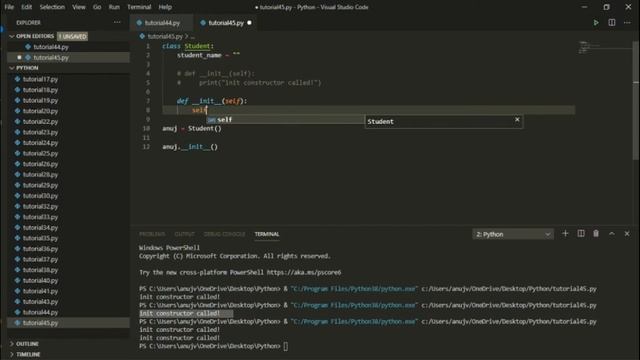640x360 pixels.
Task: Expand the Timeline section
Action: coord(28,354)
